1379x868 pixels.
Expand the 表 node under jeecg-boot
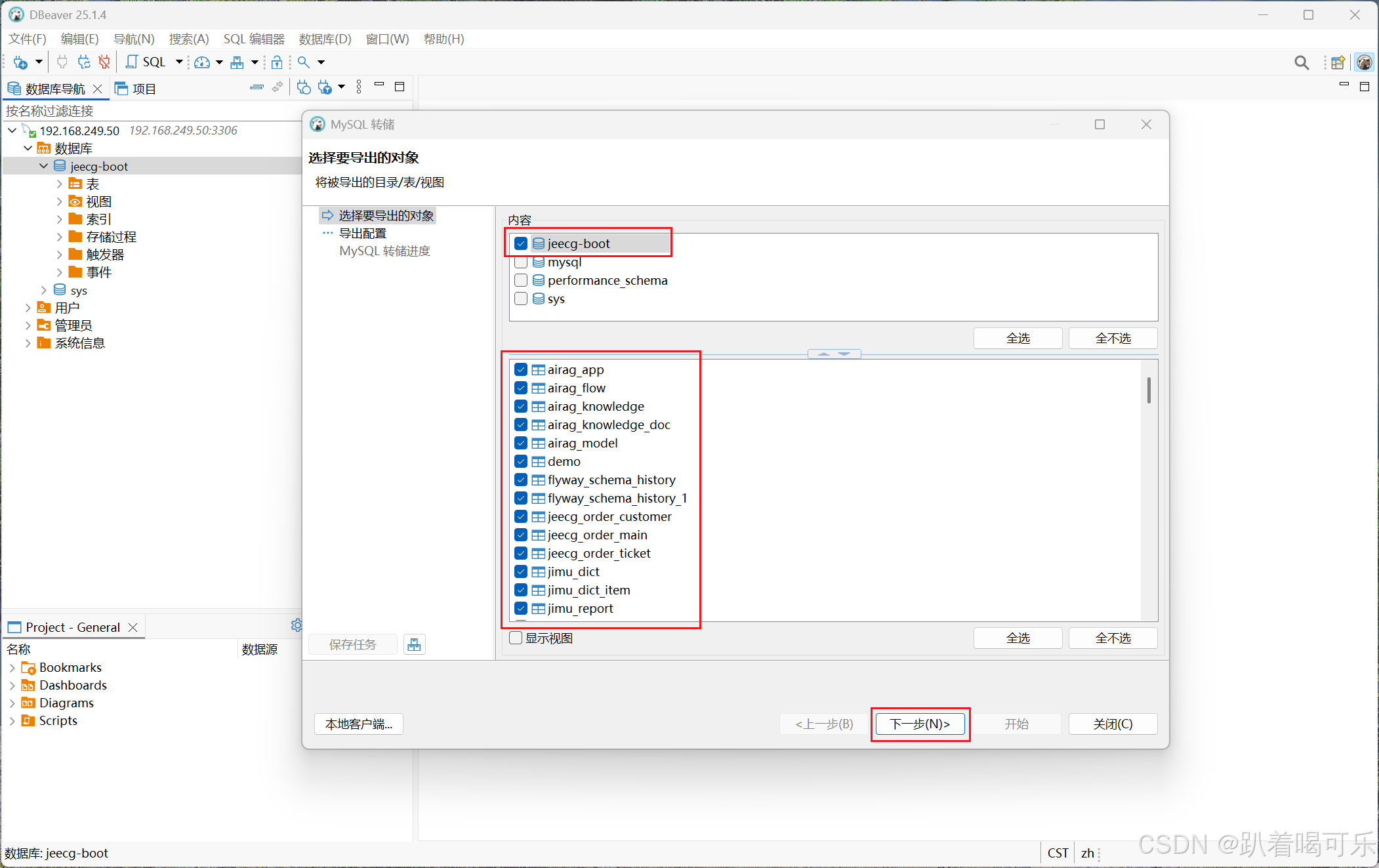pyautogui.click(x=59, y=184)
